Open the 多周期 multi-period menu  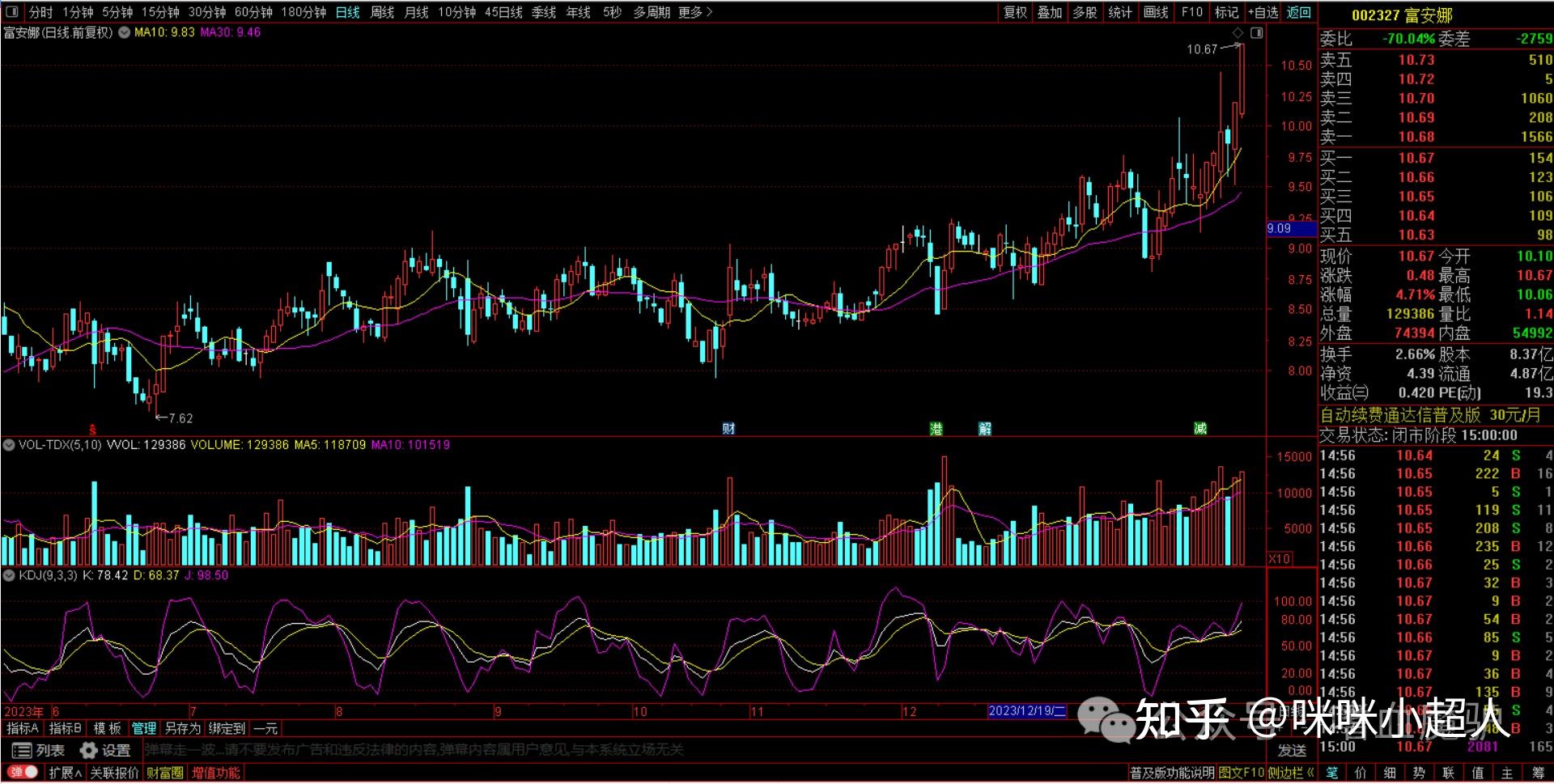coord(652,12)
